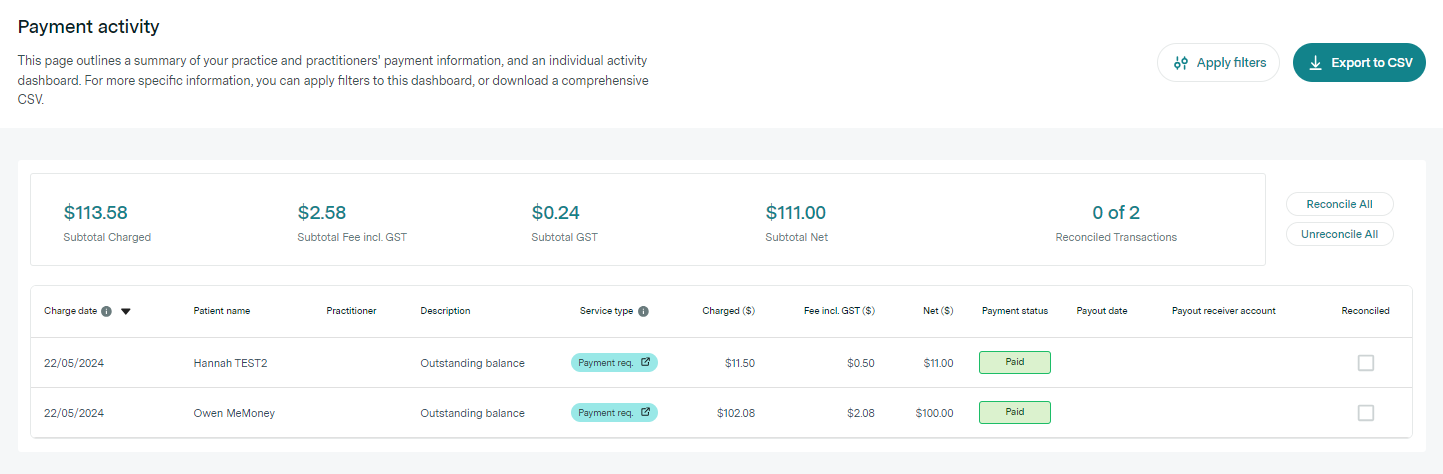Viewport: 1443px width, 474px height.
Task: Tick the Reconciled checkbox for Owen MeMoney
Action: tap(1365, 413)
